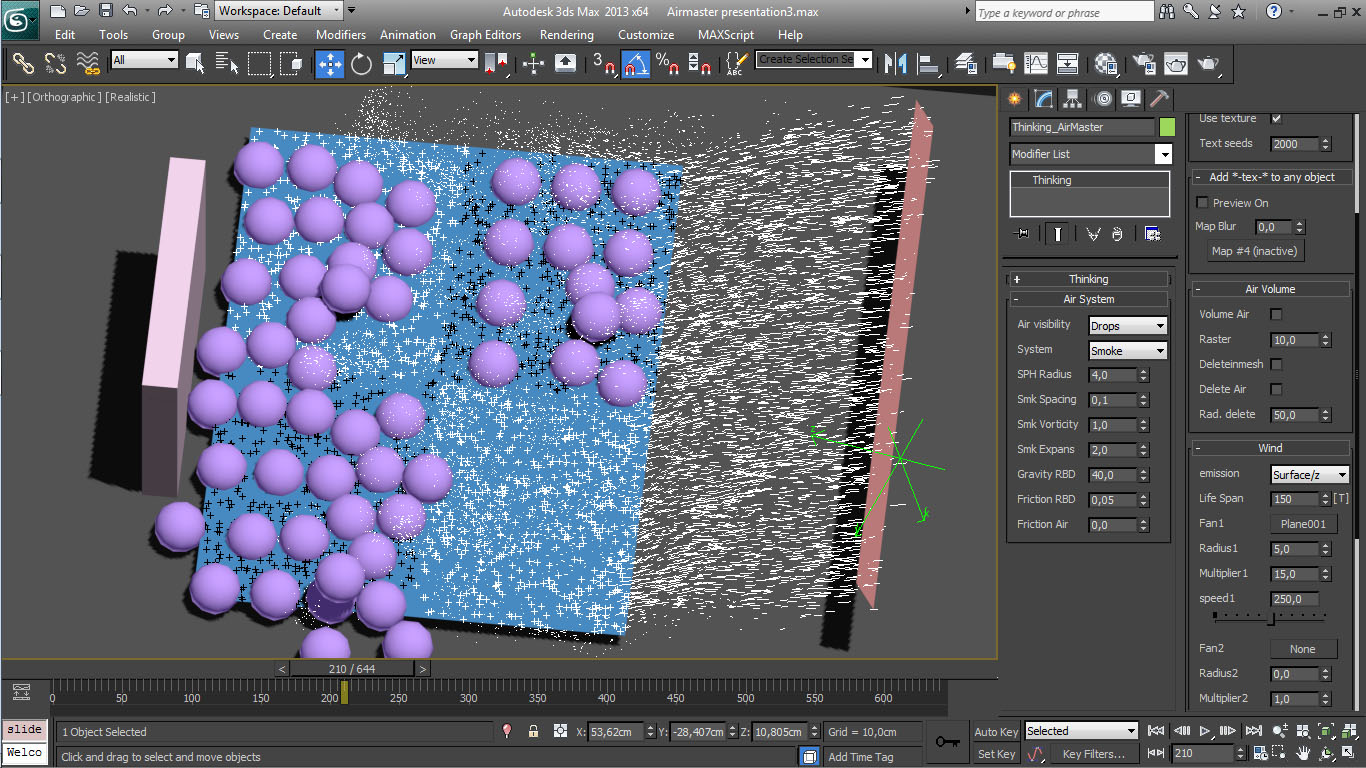The image size is (1366, 768).
Task: Open the System Smoke dropdown
Action: 1128,351
